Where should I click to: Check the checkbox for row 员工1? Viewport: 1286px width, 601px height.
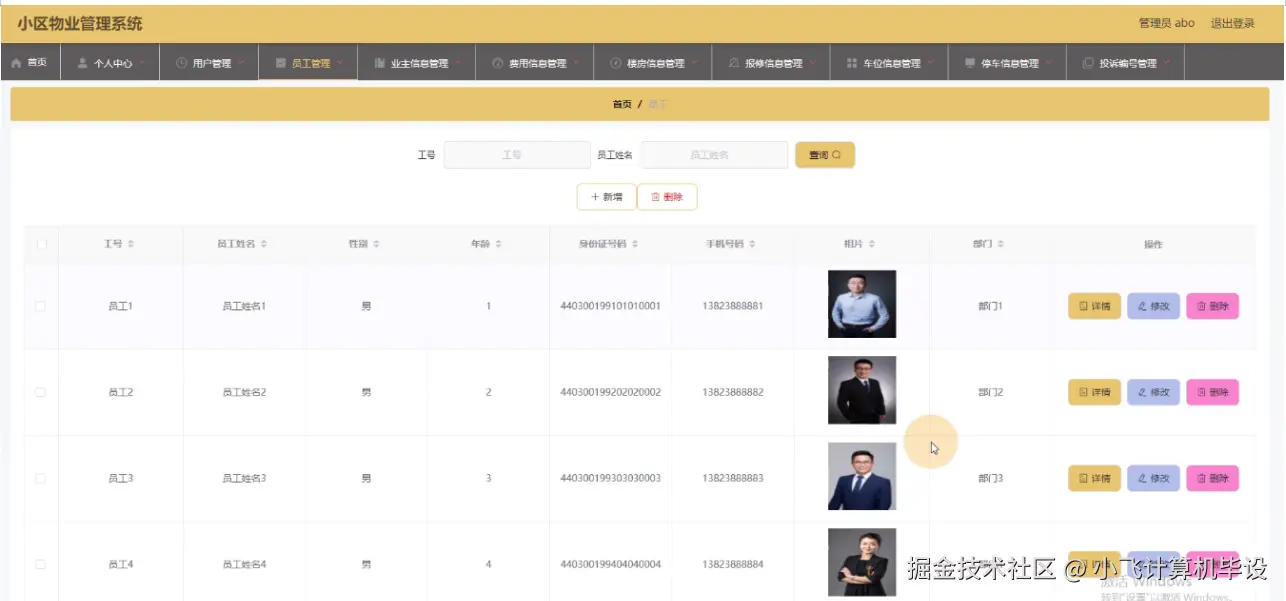click(41, 306)
